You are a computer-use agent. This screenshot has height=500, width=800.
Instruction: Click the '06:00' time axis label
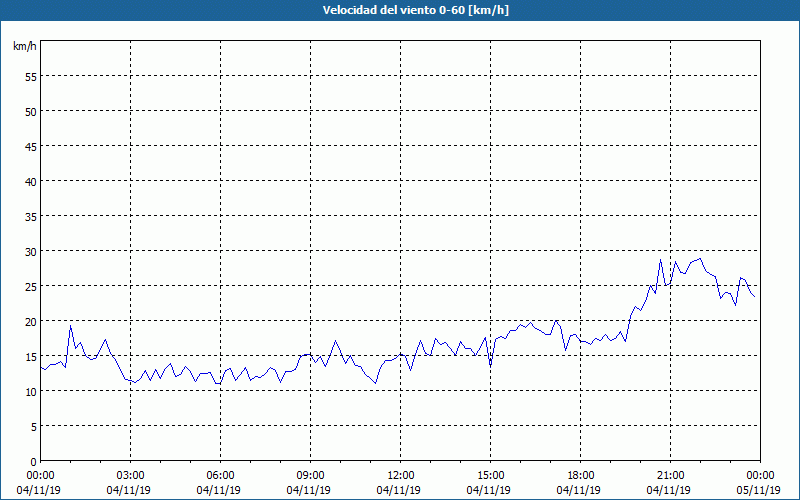pyautogui.click(x=220, y=475)
